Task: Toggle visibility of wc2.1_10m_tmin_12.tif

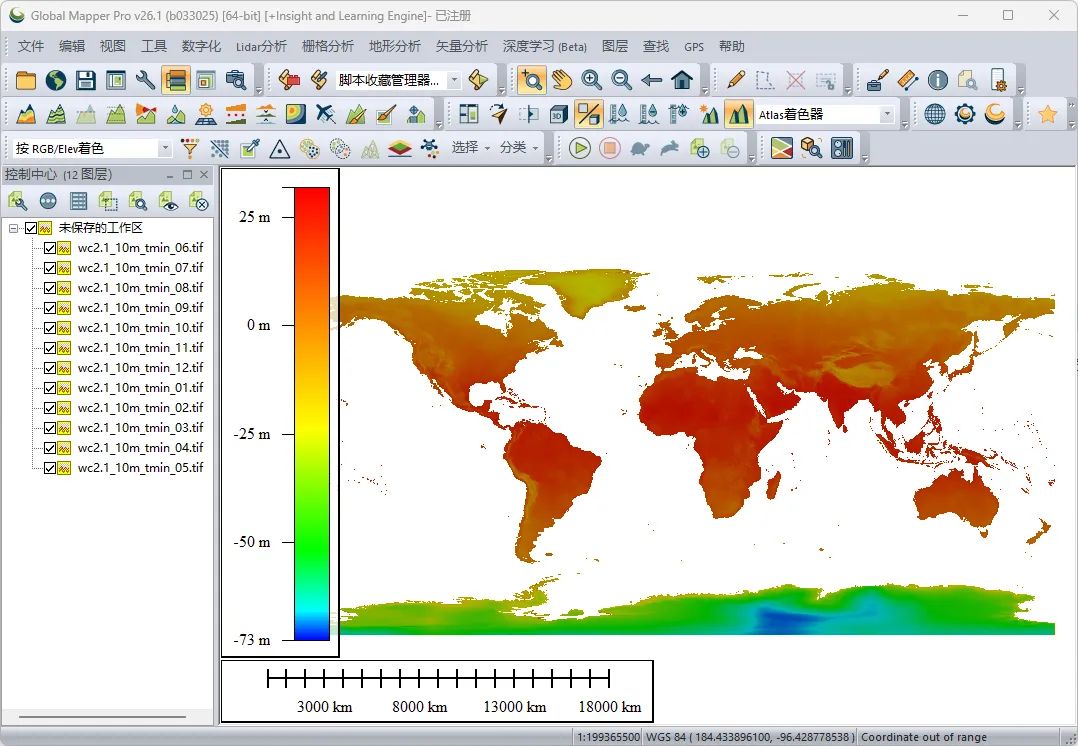Action: [x=50, y=368]
